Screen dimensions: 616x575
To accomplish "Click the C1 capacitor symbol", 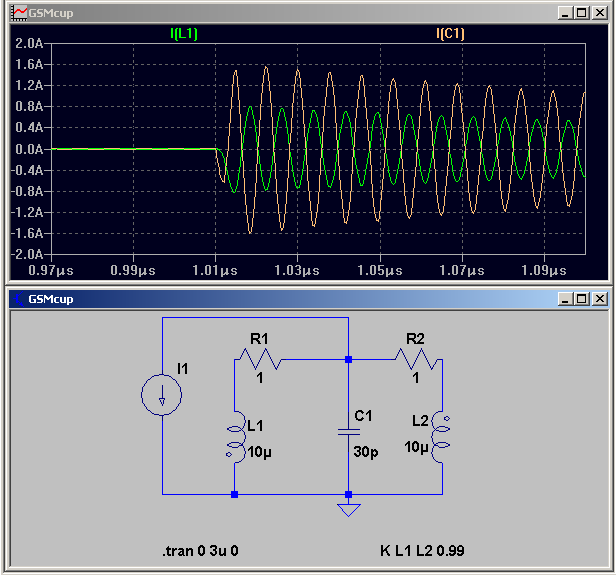I will click(x=348, y=432).
